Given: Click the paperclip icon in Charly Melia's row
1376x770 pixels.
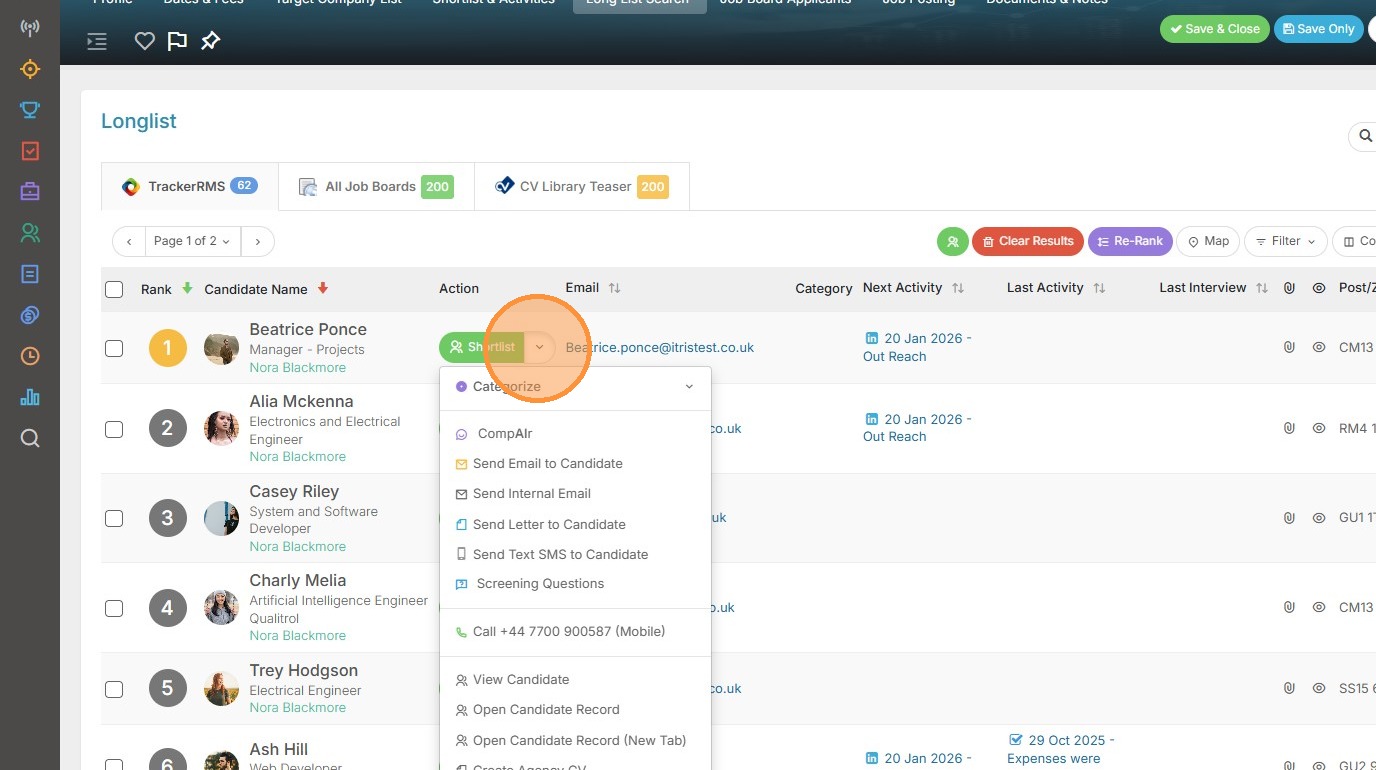Looking at the screenshot, I should [1289, 607].
